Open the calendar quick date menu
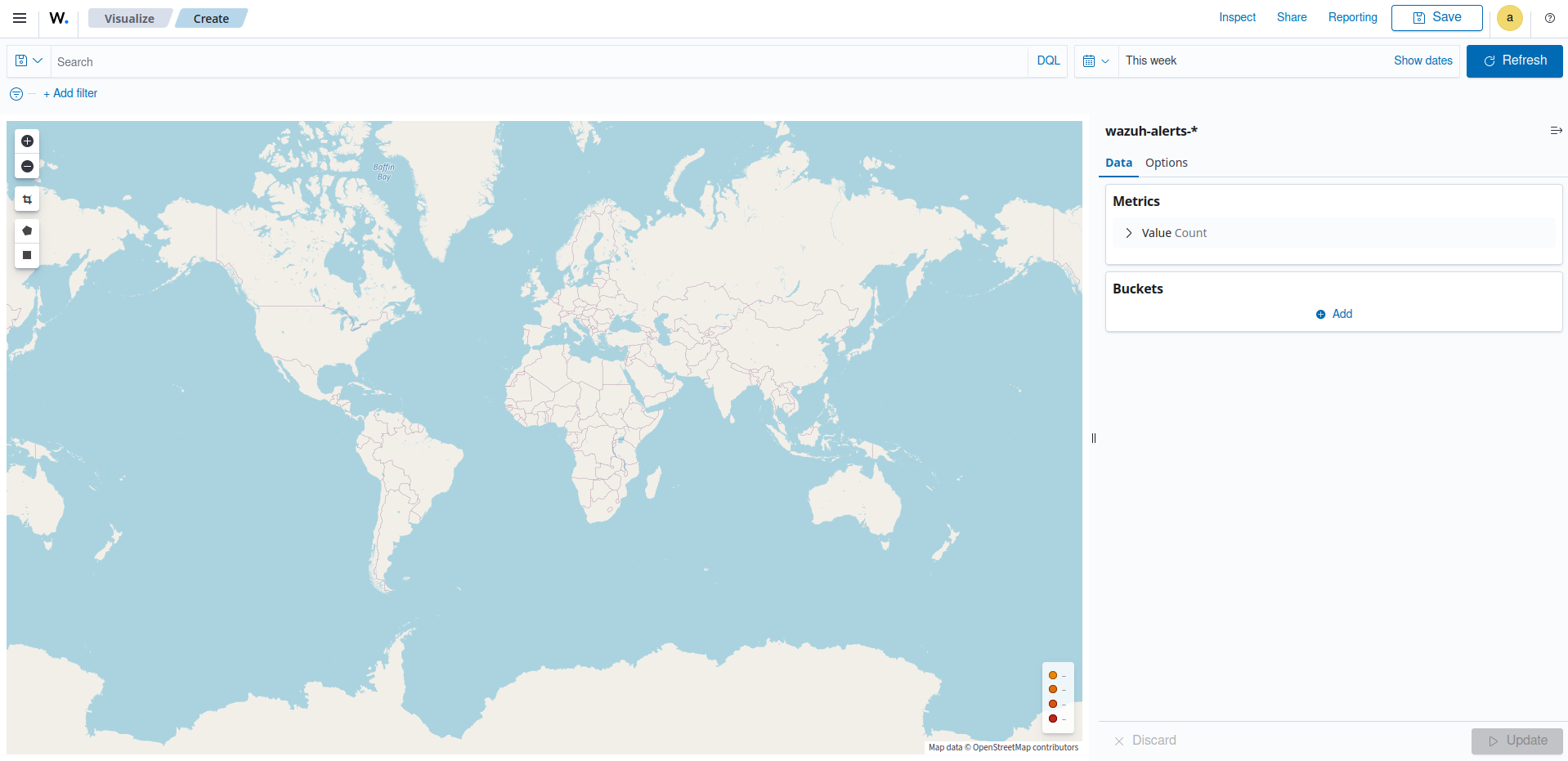1568x761 pixels. 1095,61
